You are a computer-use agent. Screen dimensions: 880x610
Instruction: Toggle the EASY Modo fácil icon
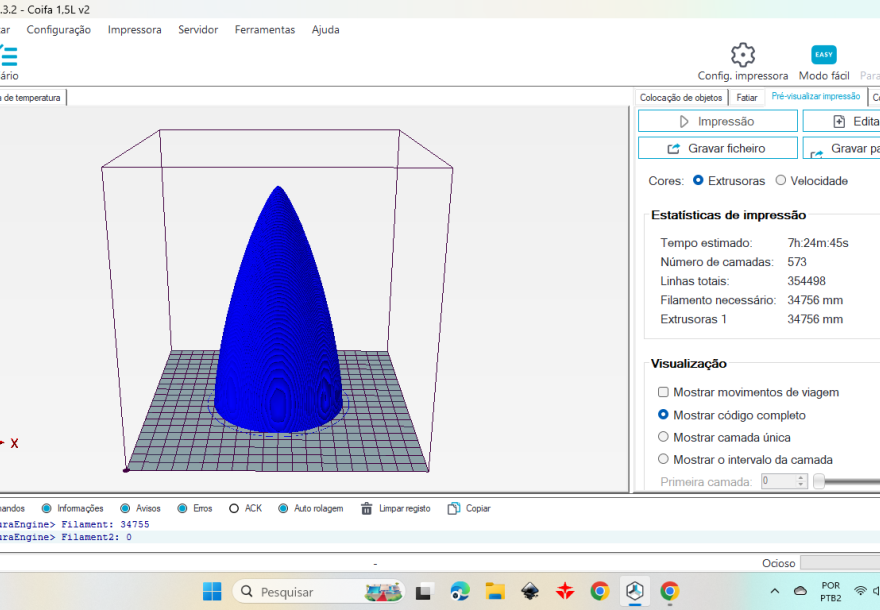[x=823, y=55]
